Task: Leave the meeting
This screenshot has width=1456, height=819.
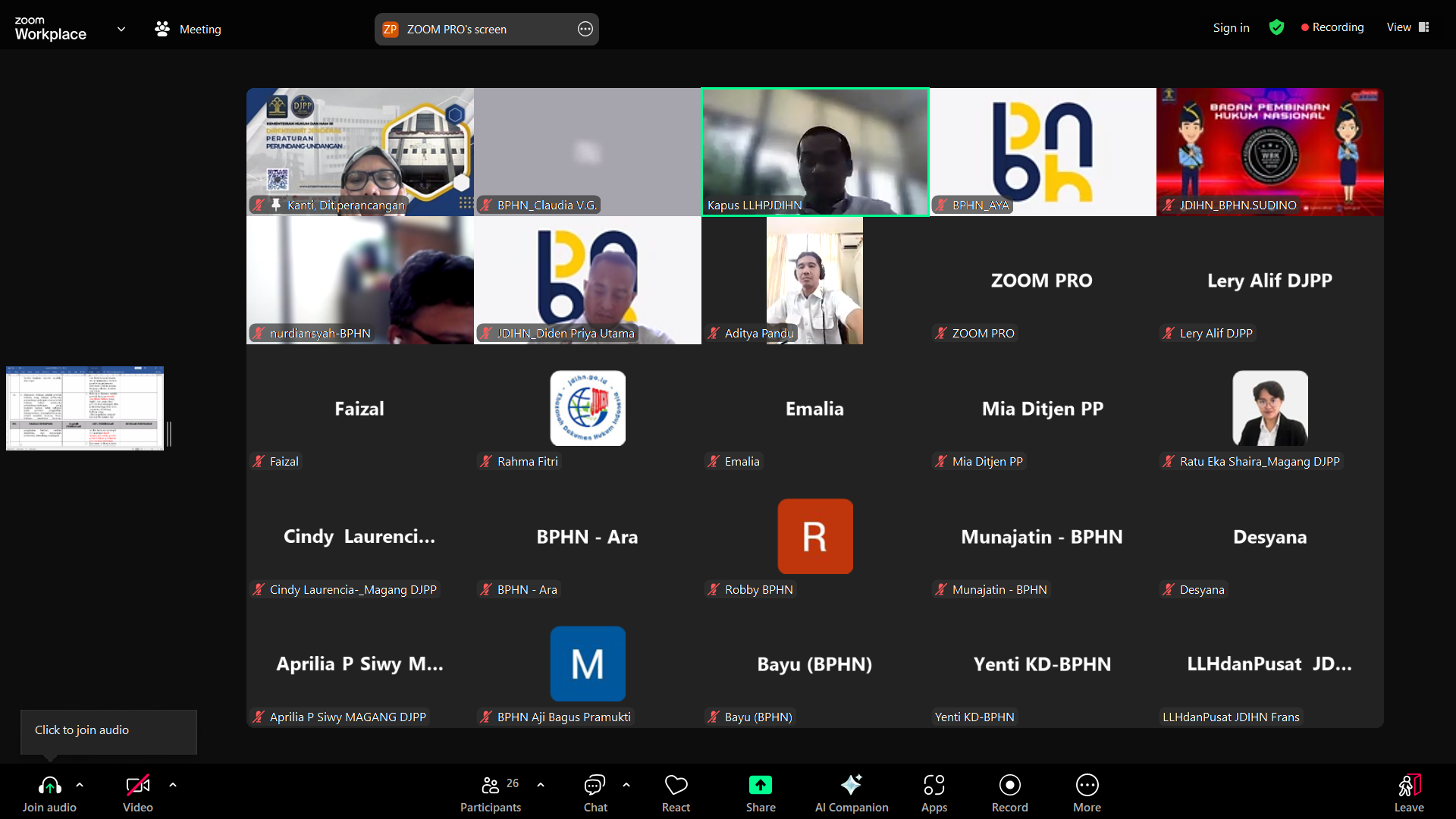Action: [1409, 793]
